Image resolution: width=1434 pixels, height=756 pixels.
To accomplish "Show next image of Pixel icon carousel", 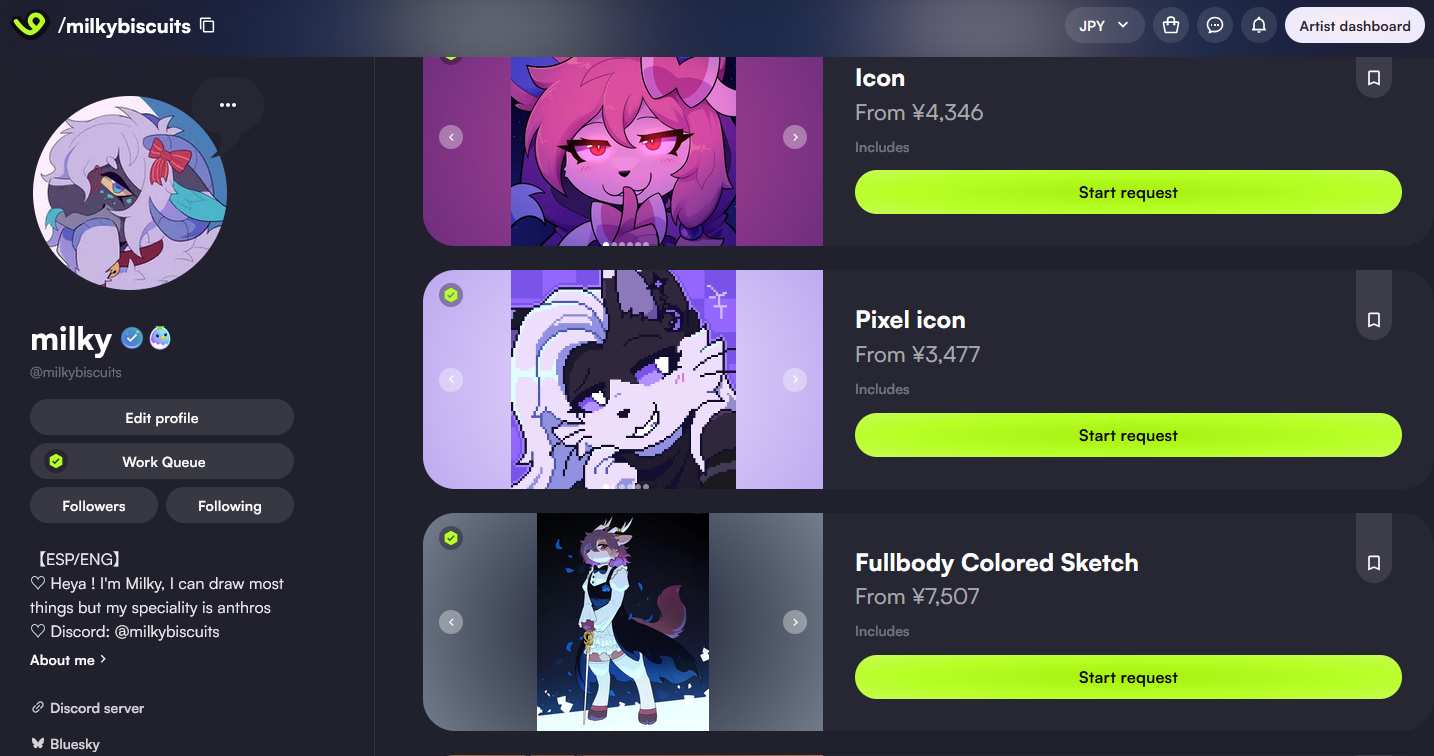I will point(795,380).
